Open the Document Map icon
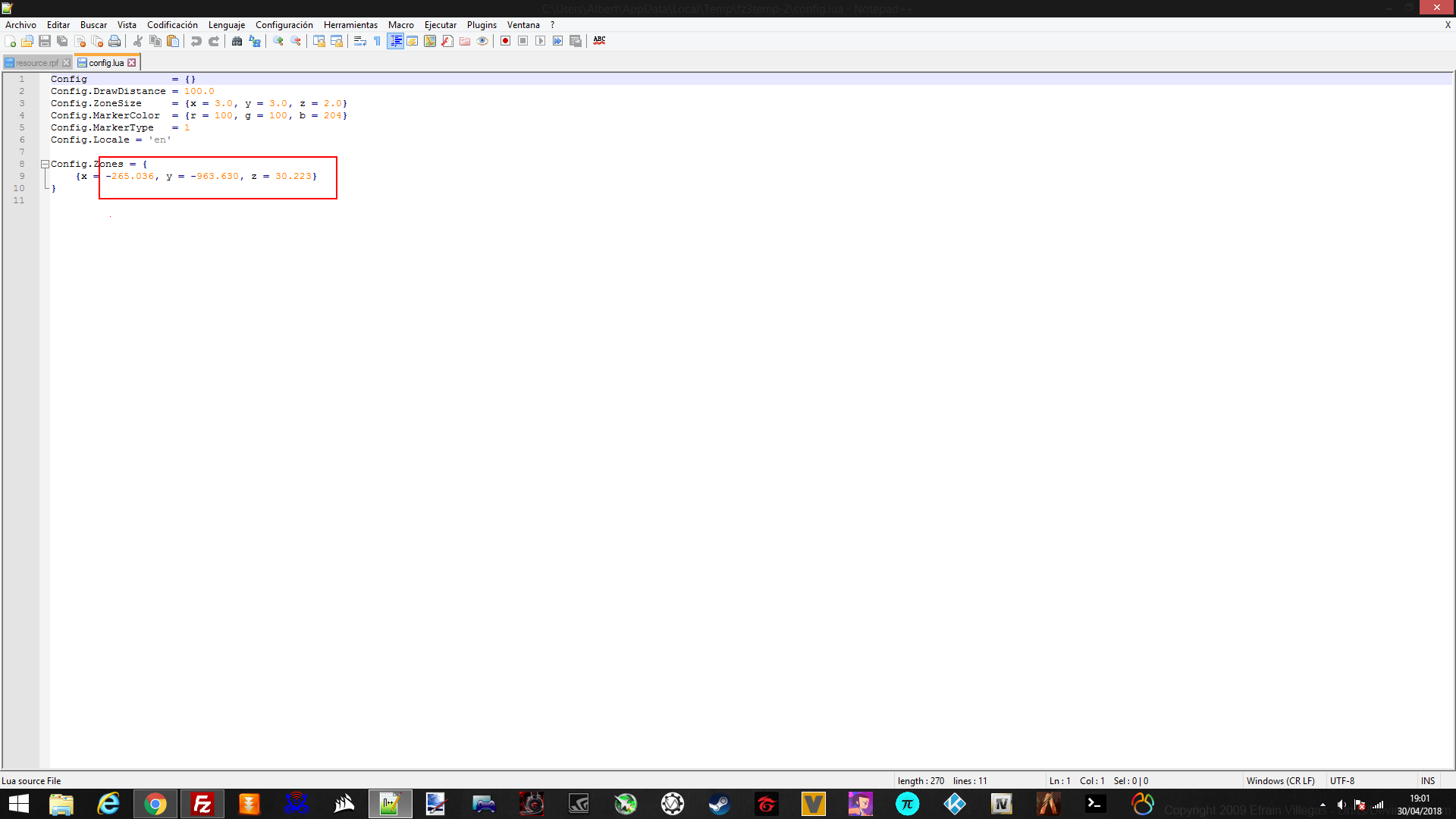The width and height of the screenshot is (1456, 819). 430,41
